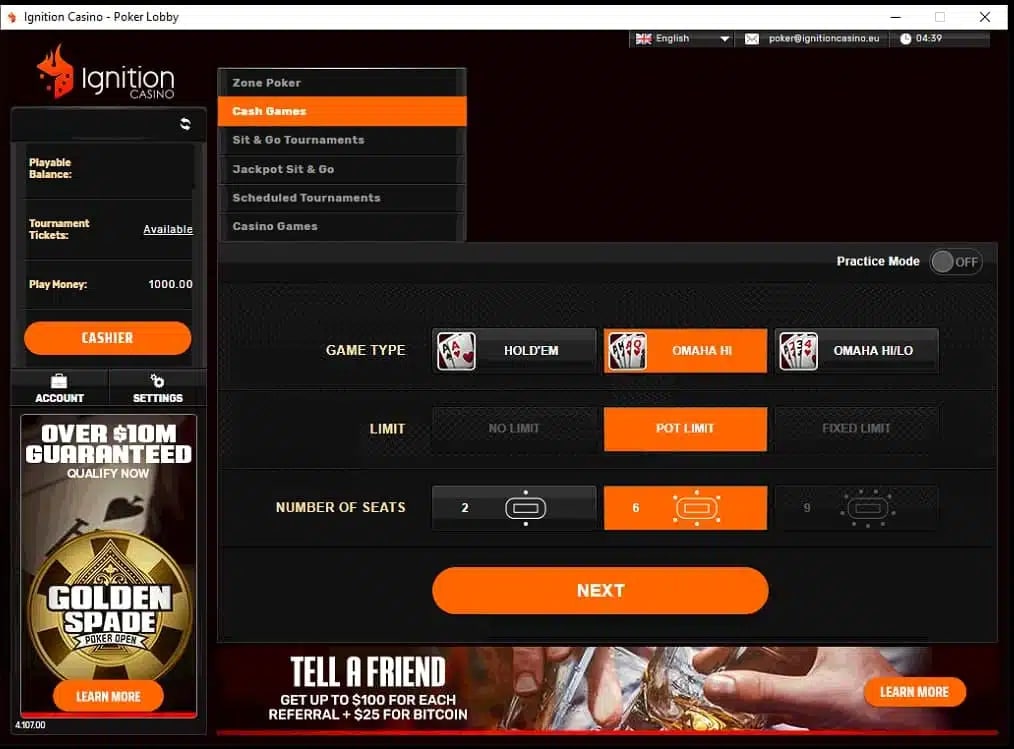Click the 9-seat table icon
This screenshot has height=749, width=1014.
868,508
